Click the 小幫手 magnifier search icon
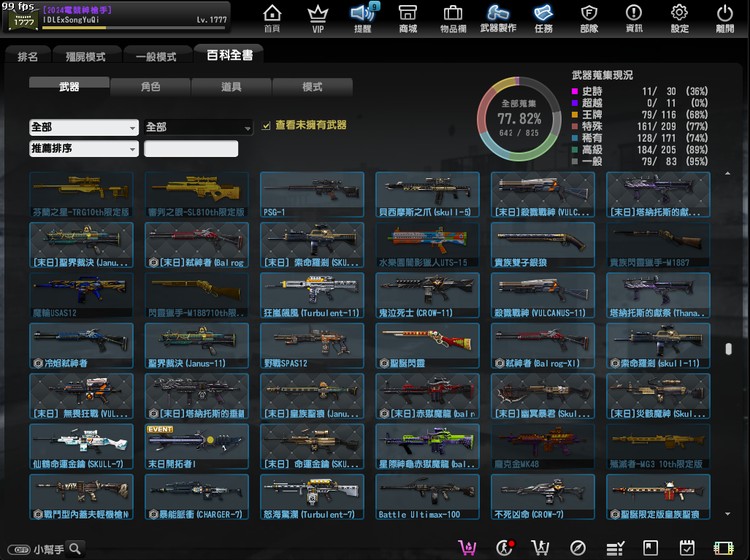The height and width of the screenshot is (560, 750). pos(75,549)
